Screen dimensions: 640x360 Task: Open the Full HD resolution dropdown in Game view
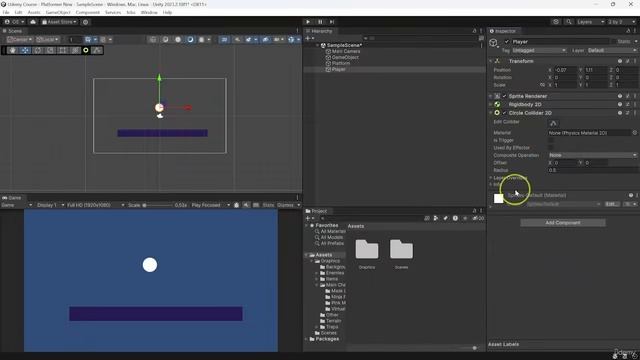96,205
